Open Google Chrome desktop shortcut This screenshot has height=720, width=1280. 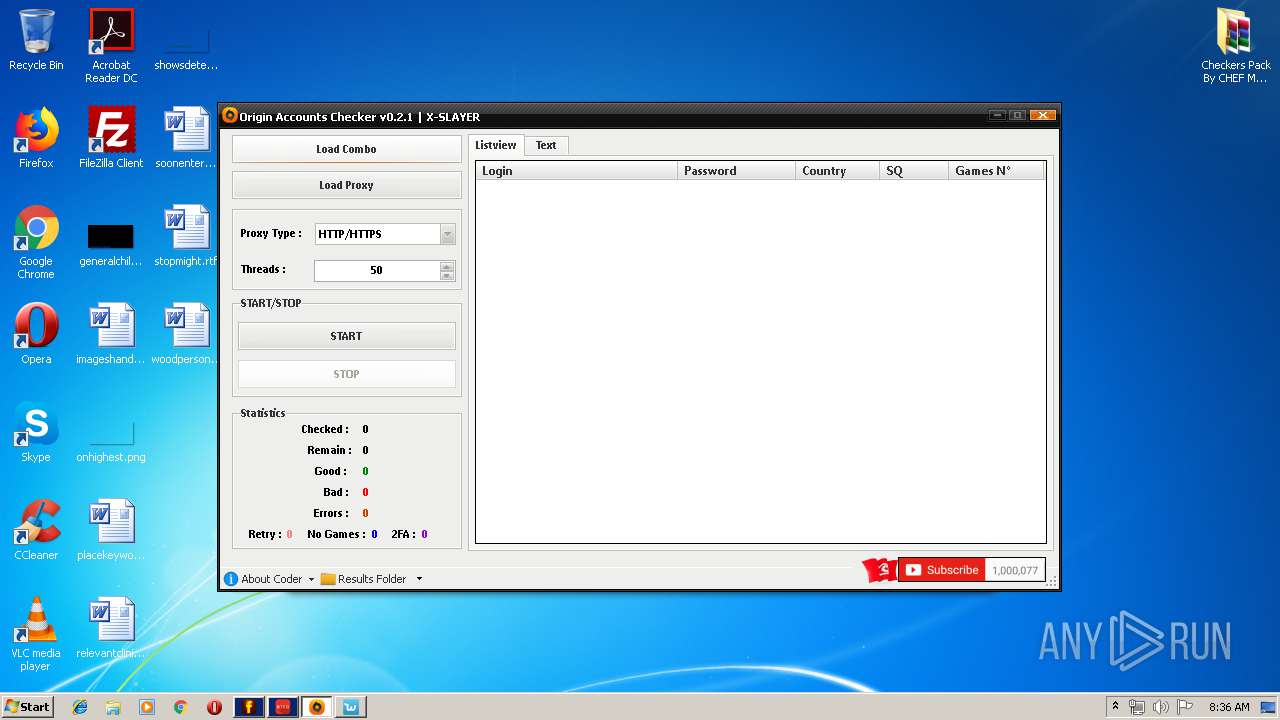[36, 242]
